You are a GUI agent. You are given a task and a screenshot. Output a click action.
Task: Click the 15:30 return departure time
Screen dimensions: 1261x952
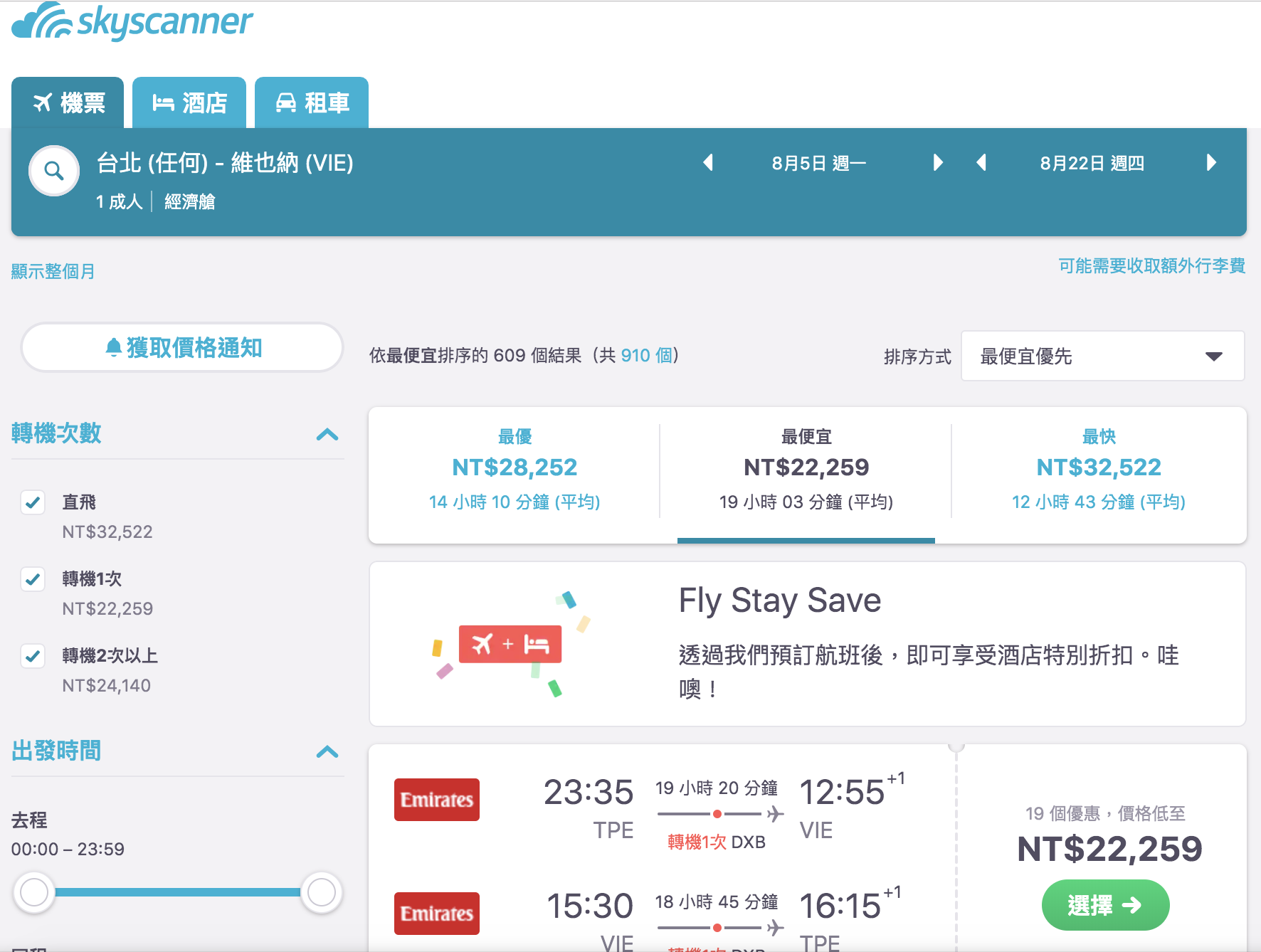(590, 906)
